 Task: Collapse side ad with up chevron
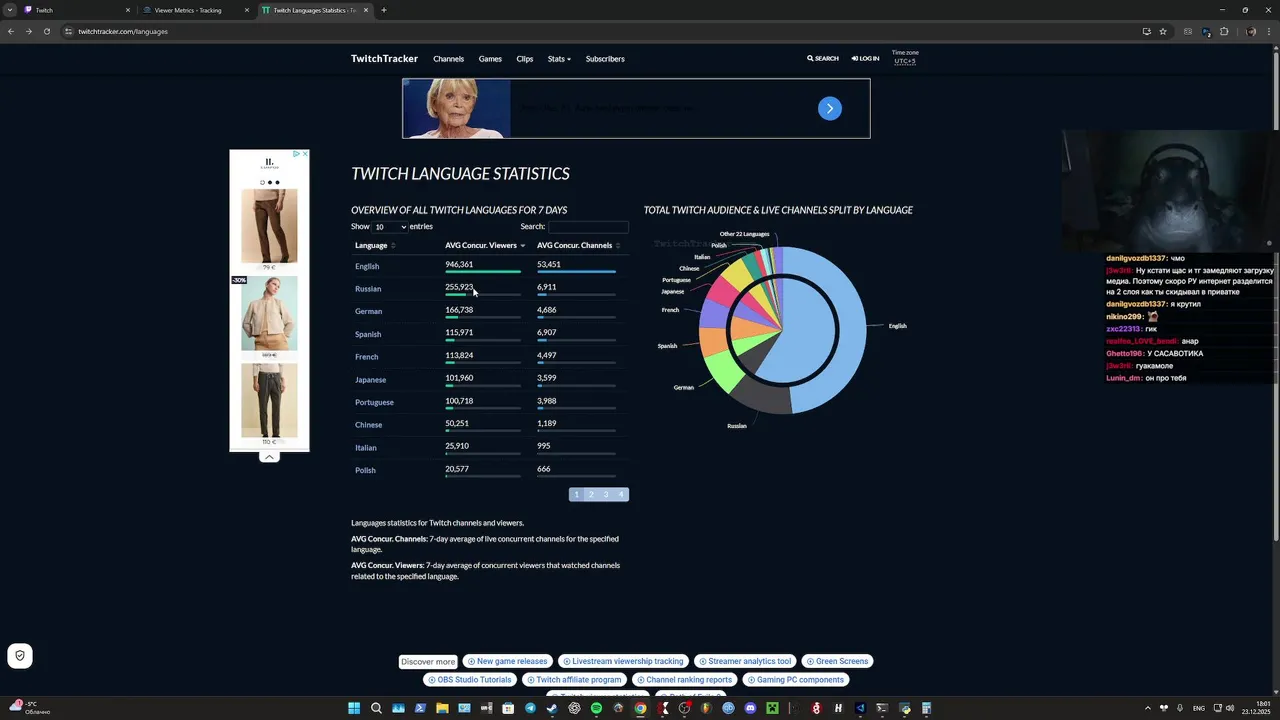click(x=269, y=457)
